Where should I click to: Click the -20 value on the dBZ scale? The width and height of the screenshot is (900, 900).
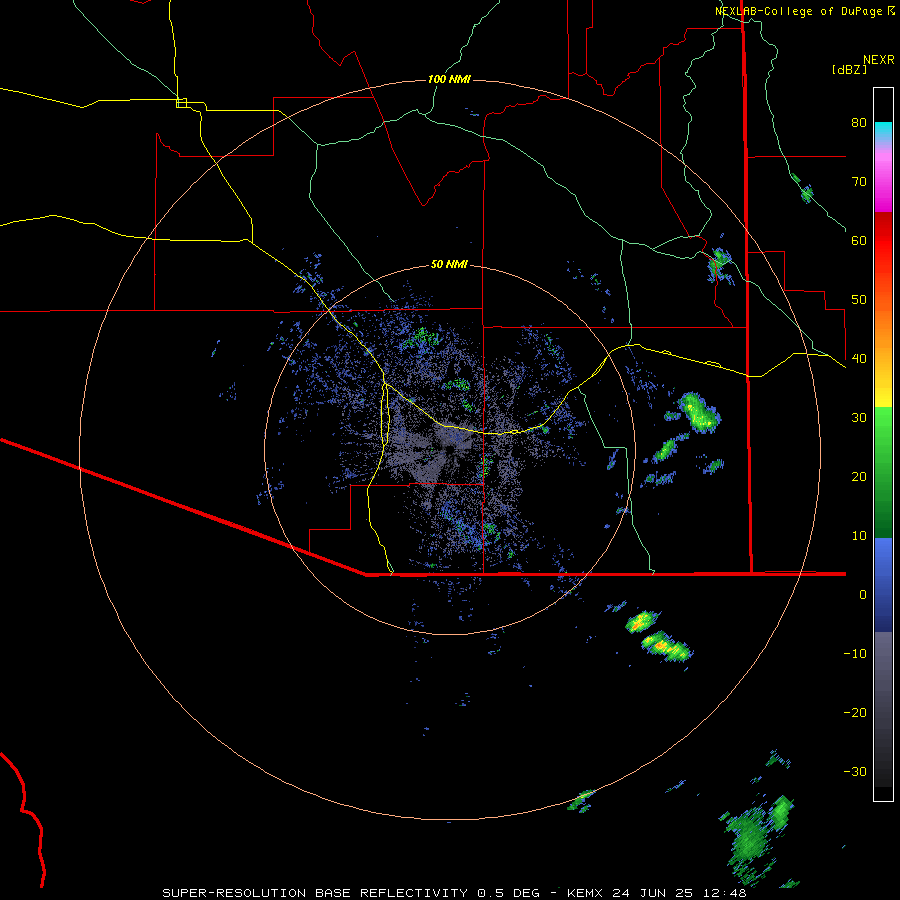coord(855,713)
